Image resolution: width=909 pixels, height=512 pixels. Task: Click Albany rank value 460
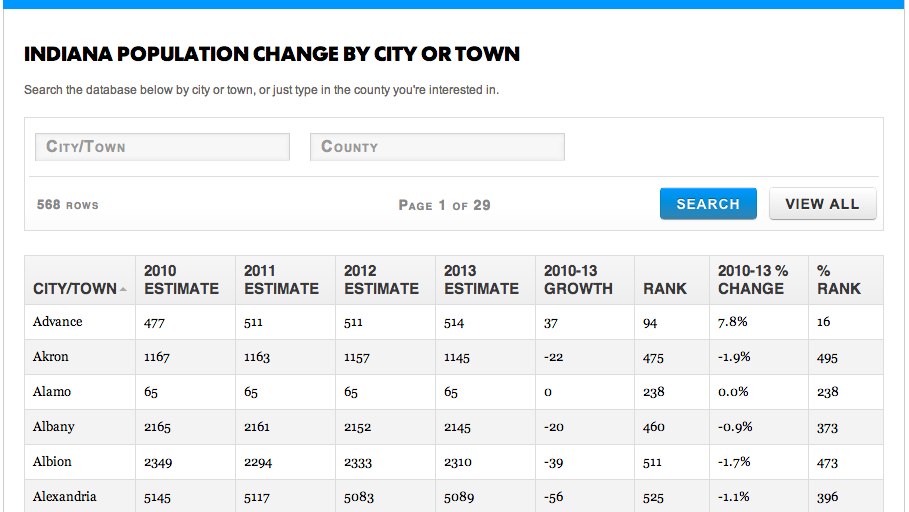tap(653, 427)
